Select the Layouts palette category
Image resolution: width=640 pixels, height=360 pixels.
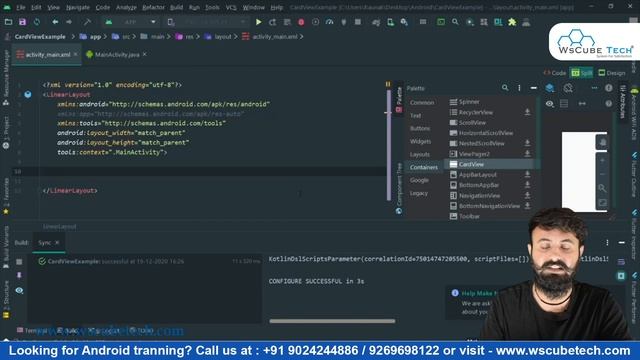click(420, 154)
